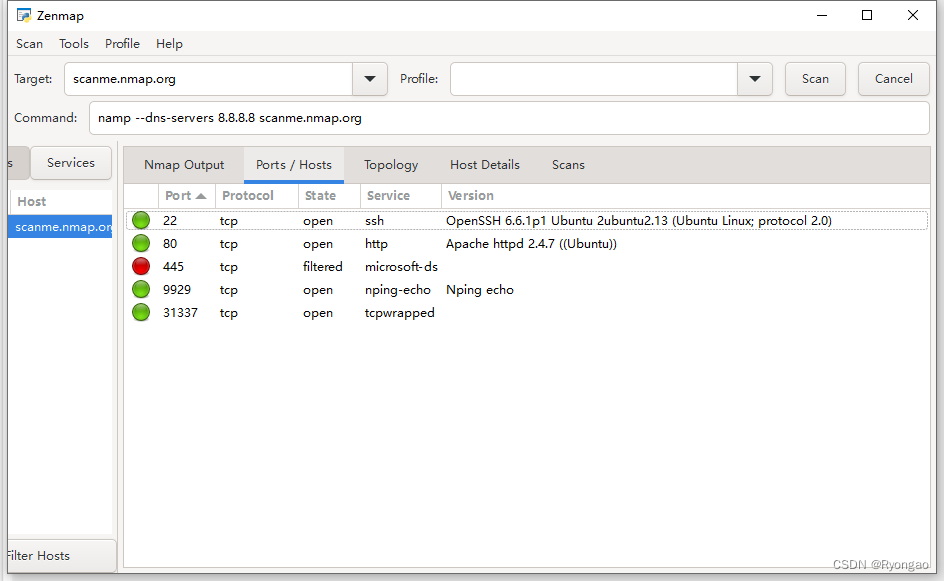Viewport: 944px width, 581px height.
Task: Click port number 445
Action: 173,267
